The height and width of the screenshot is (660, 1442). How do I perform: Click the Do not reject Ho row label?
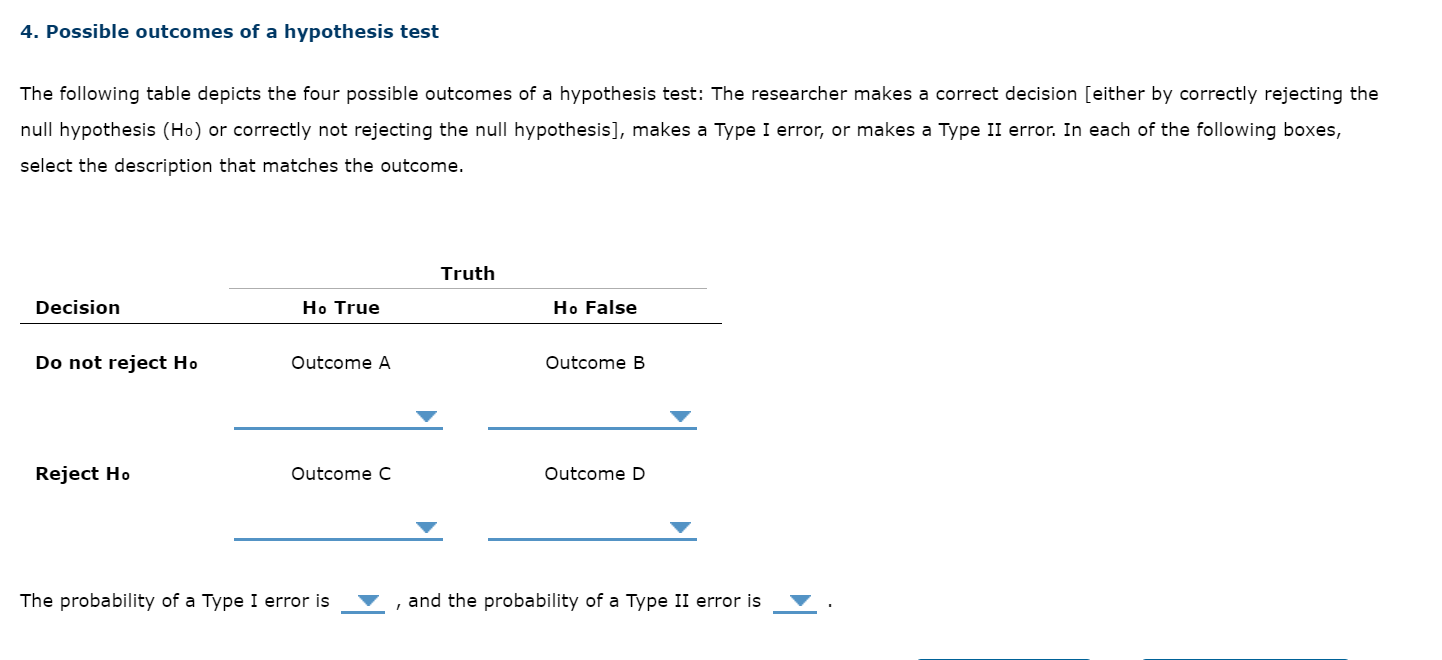pyautogui.click(x=116, y=362)
